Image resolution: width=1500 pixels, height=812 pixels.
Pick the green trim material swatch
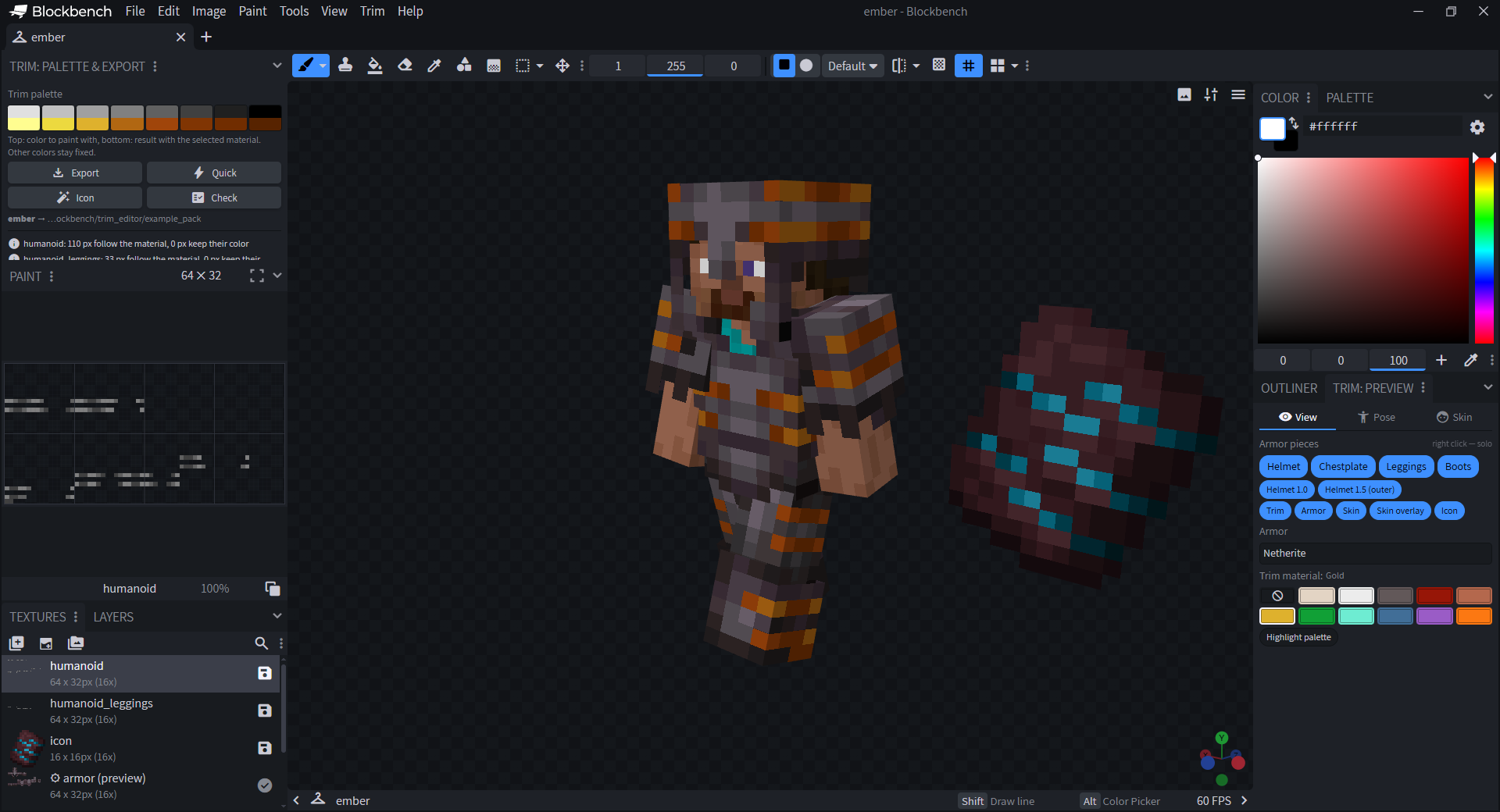tap(1316, 616)
